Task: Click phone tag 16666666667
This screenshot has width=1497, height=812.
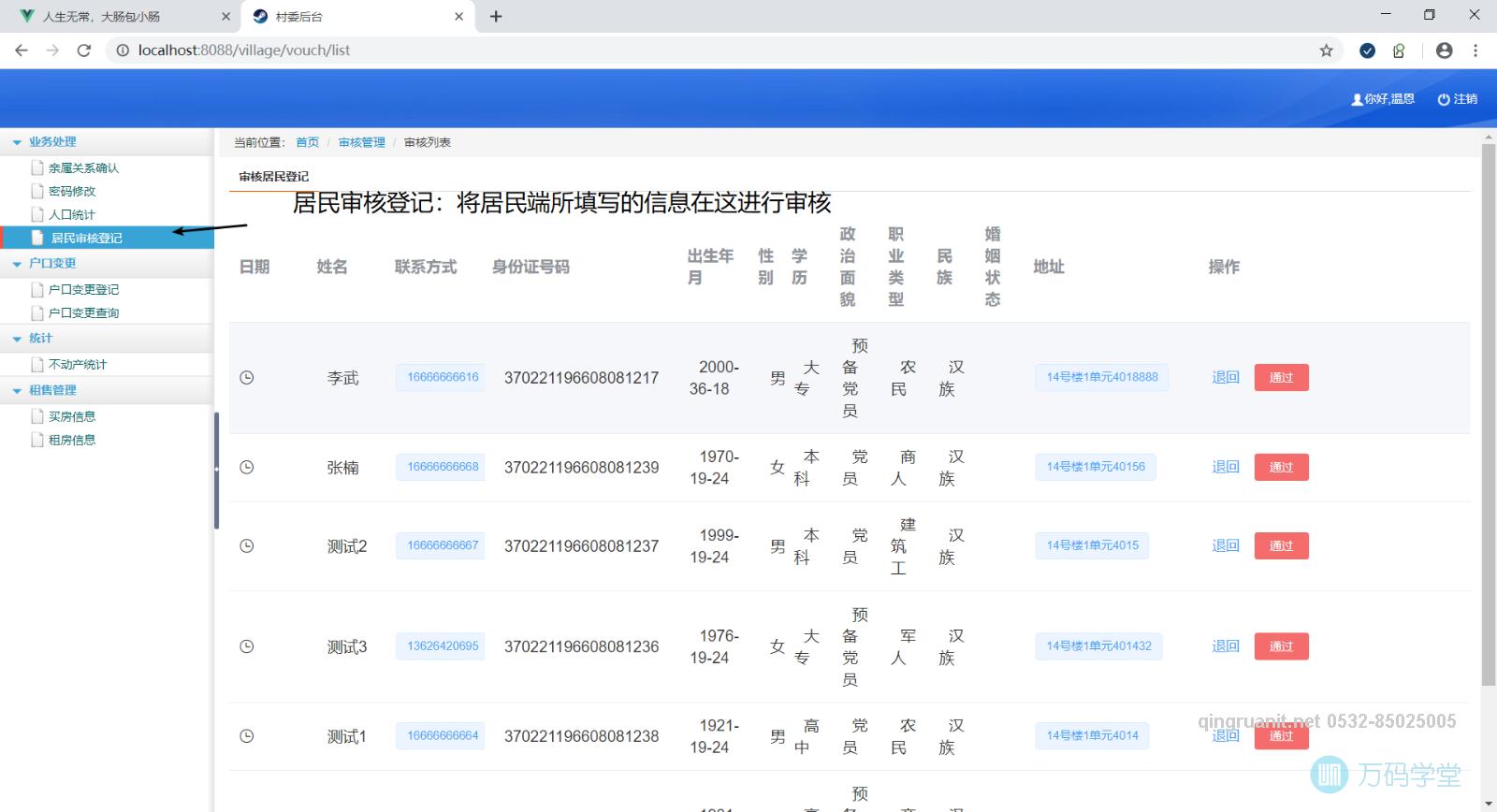Action: point(441,546)
